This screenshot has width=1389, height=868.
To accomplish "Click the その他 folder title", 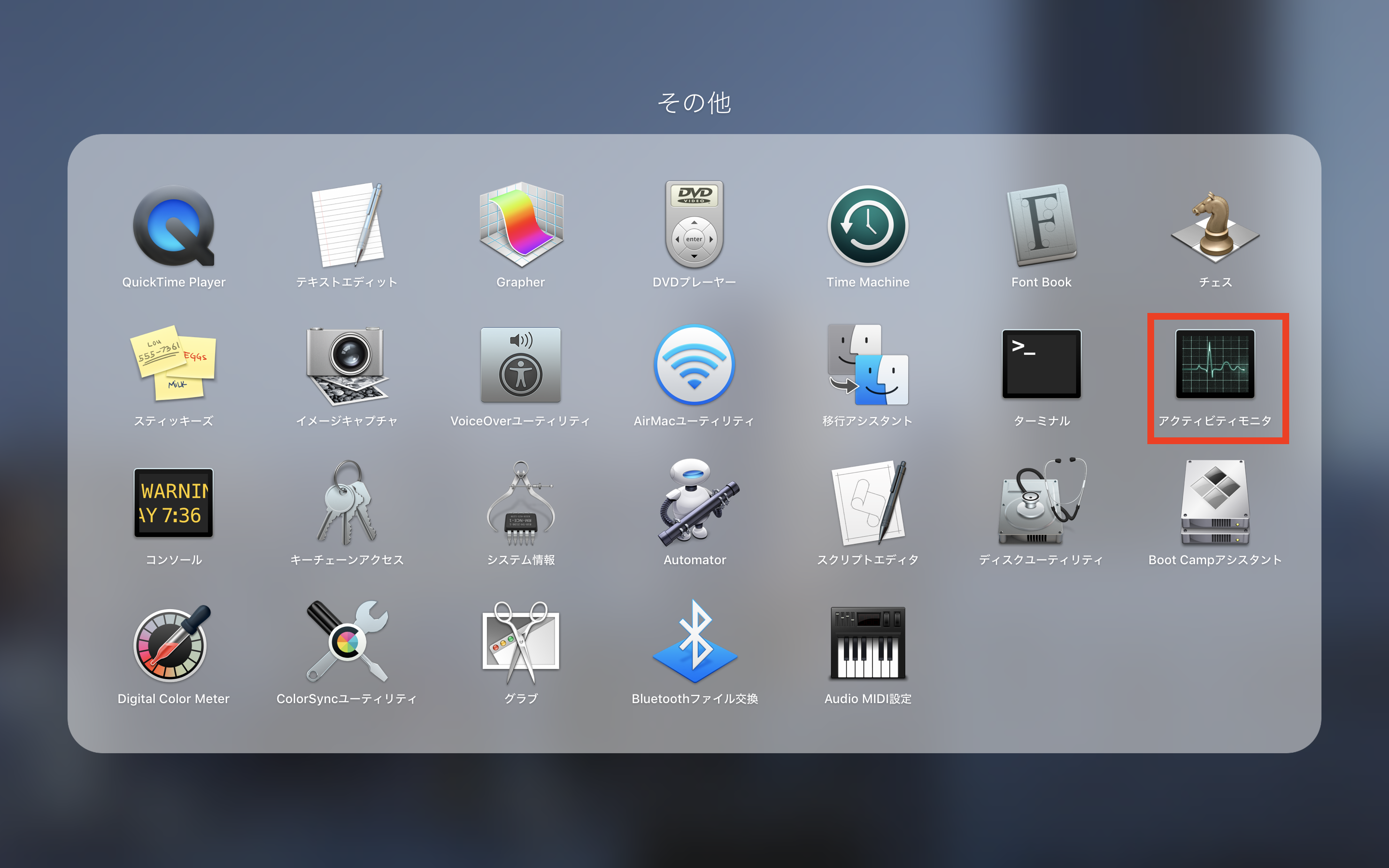I will pyautogui.click(x=694, y=103).
